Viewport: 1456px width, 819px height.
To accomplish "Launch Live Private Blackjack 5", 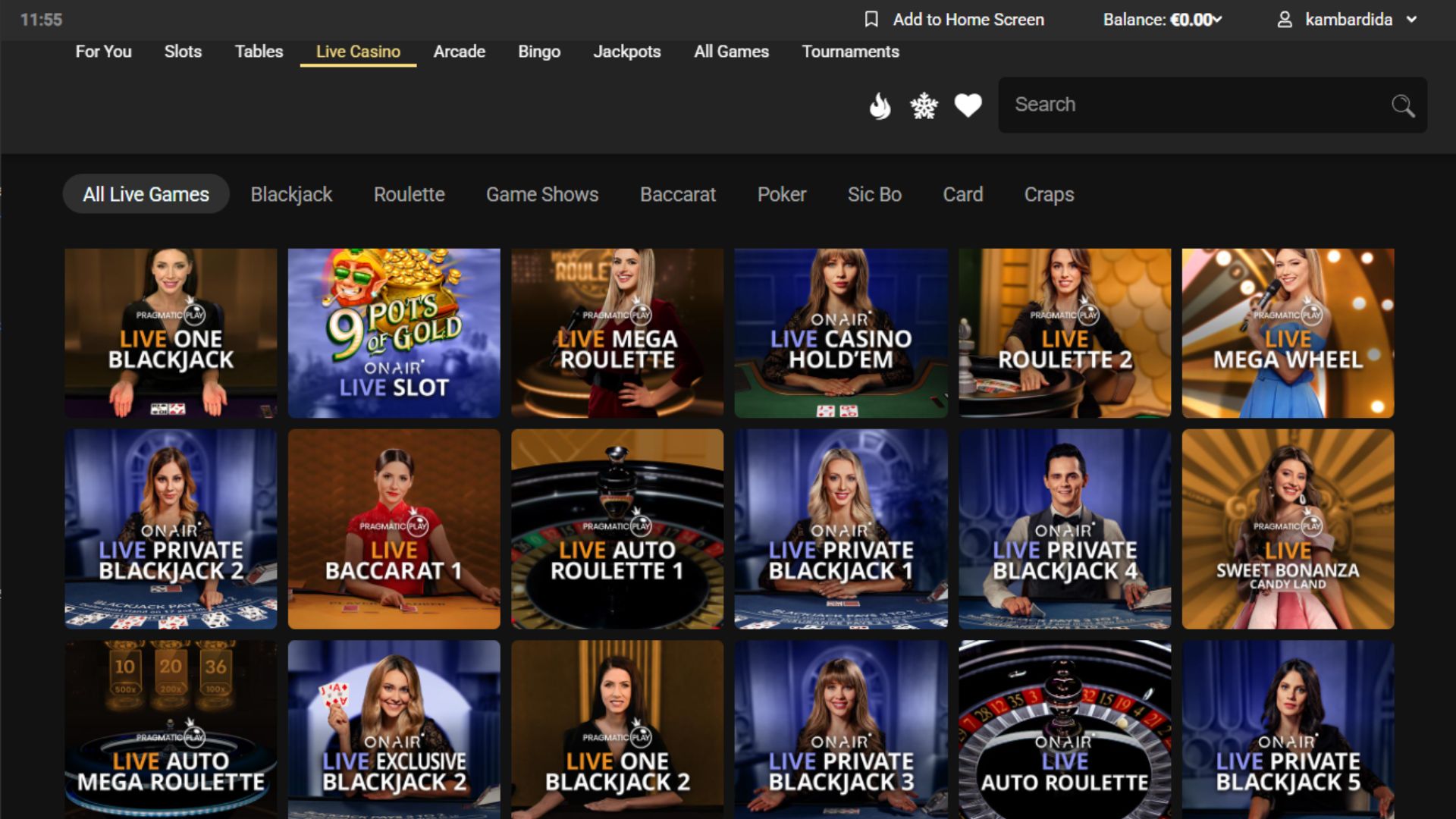I will [x=1288, y=730].
